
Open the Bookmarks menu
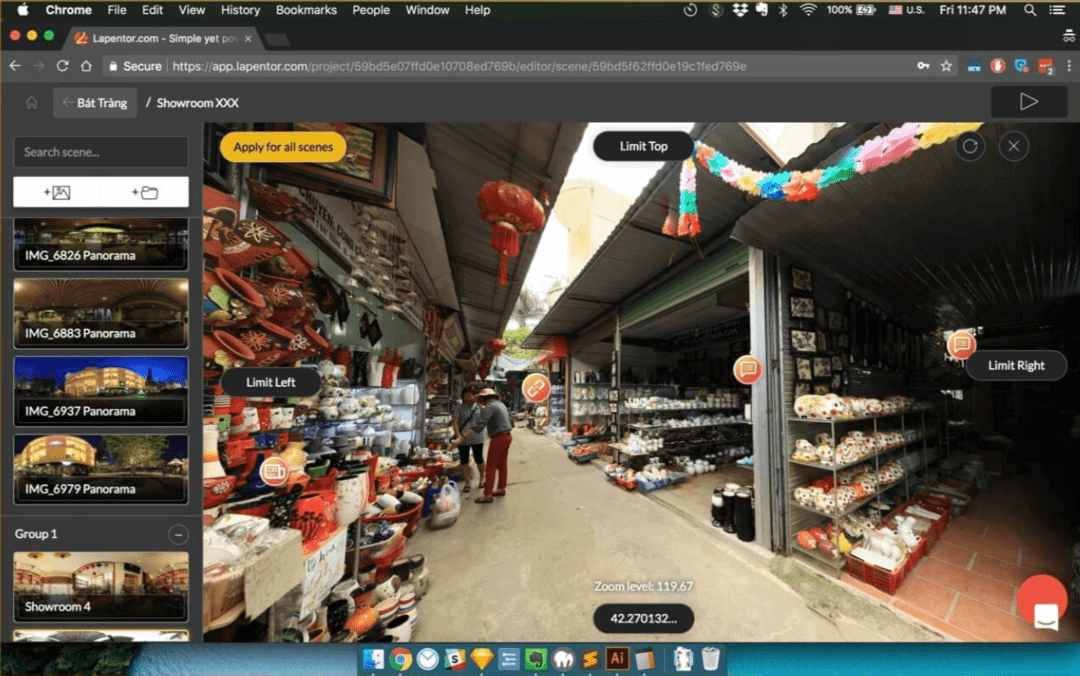point(306,10)
